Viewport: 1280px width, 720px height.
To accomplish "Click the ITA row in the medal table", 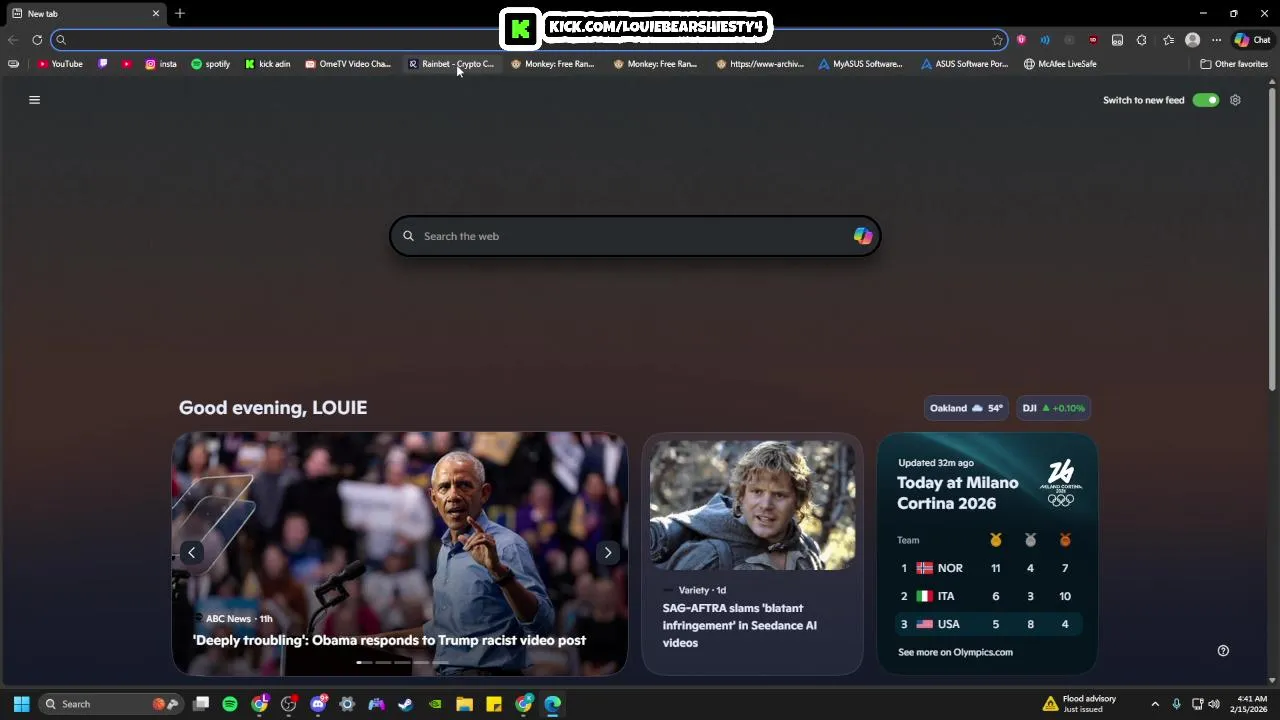I will click(987, 596).
